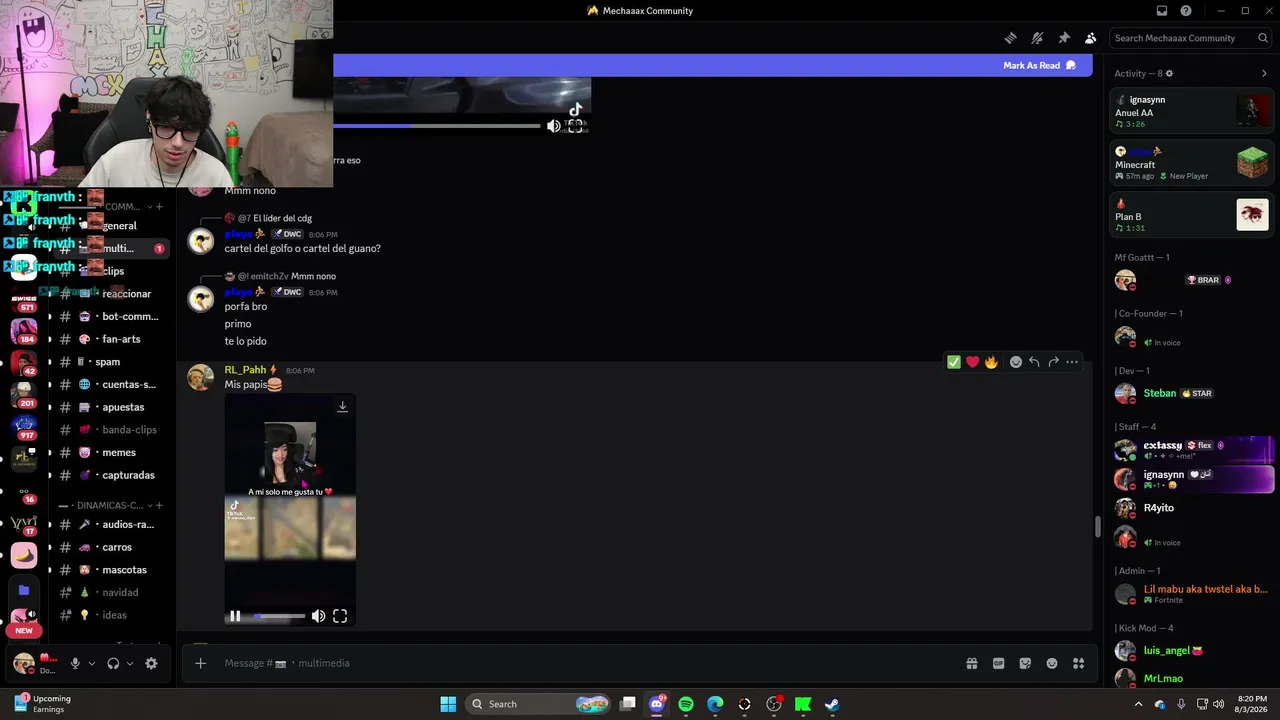Screen dimensions: 1280x720
Task: React with fire emoji
Action: (991, 362)
